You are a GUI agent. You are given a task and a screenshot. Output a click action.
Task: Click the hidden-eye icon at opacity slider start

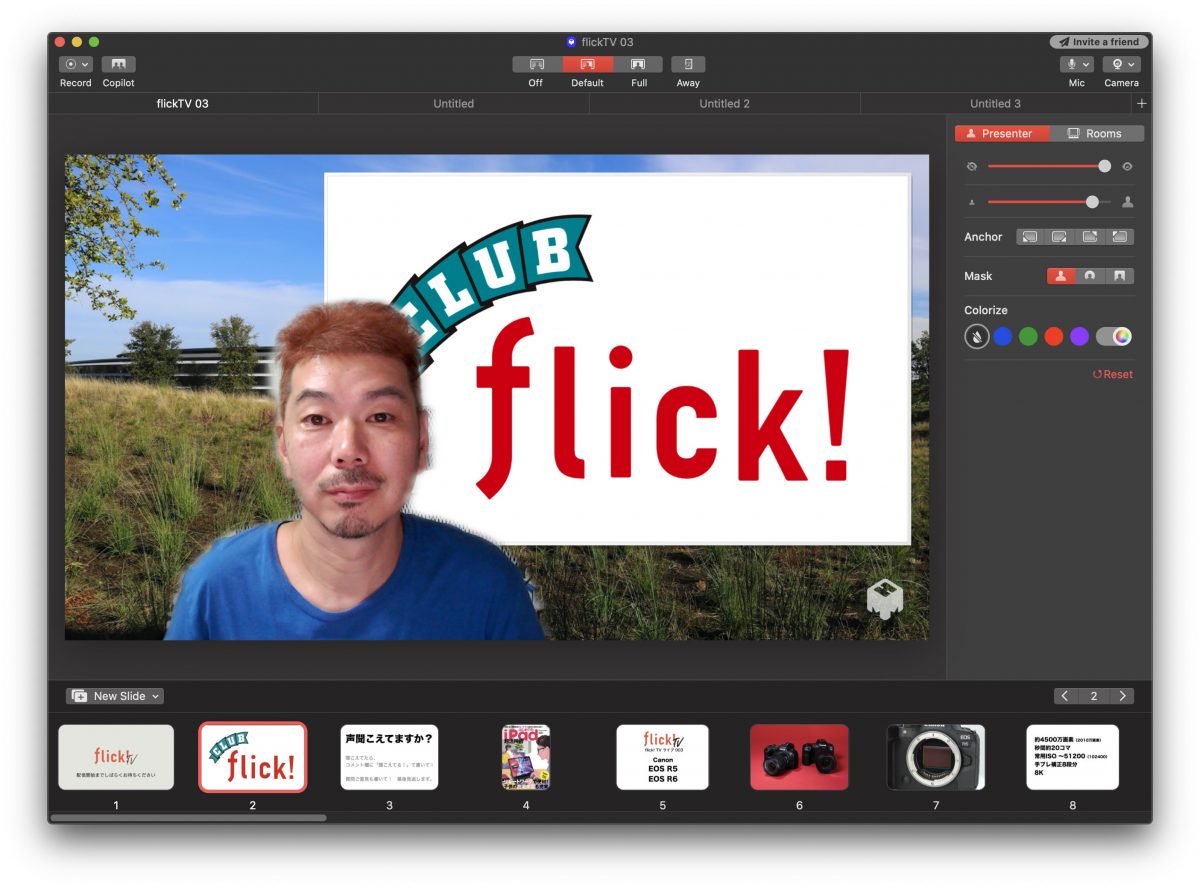point(972,167)
